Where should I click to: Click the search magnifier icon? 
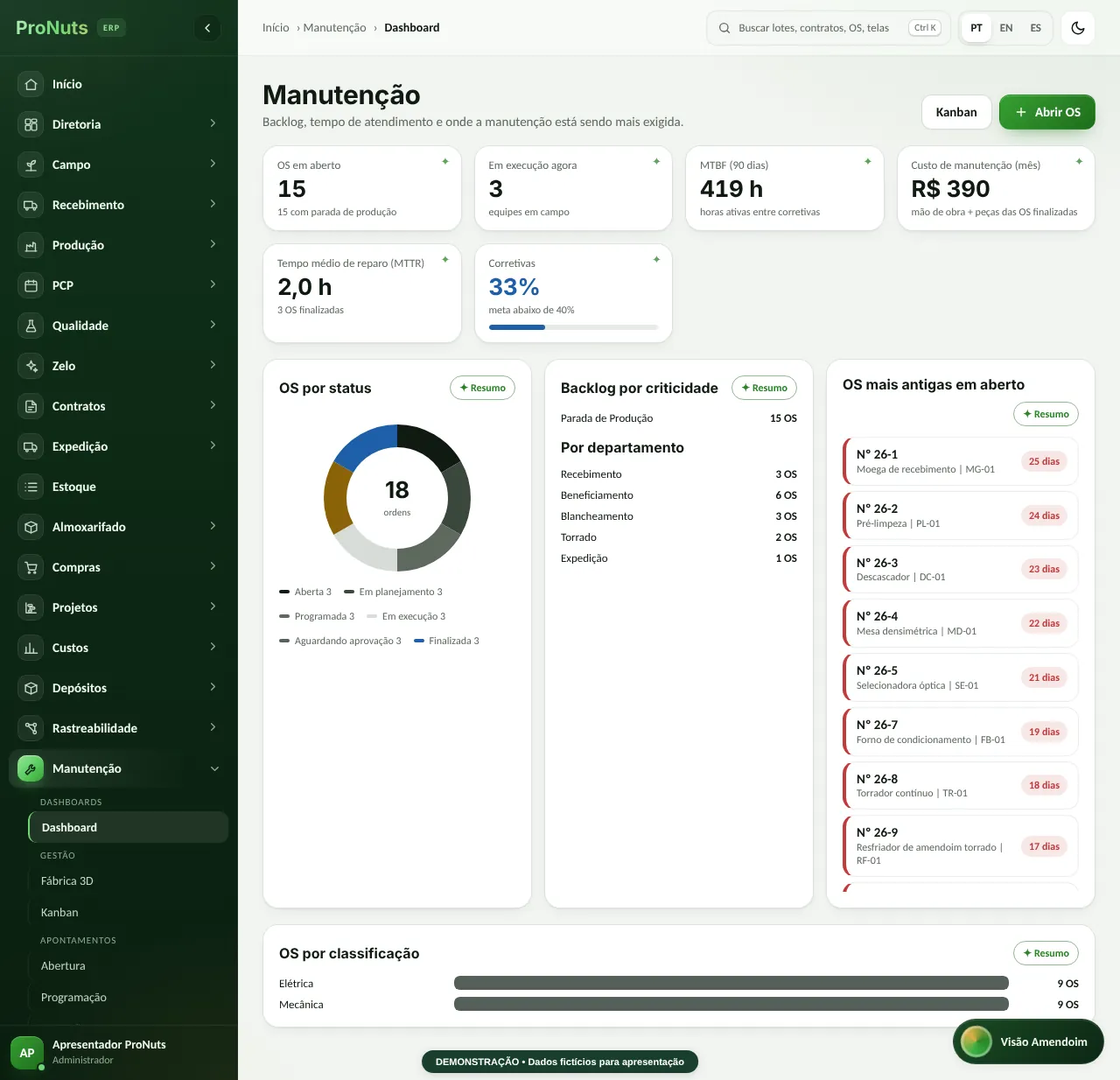(724, 28)
